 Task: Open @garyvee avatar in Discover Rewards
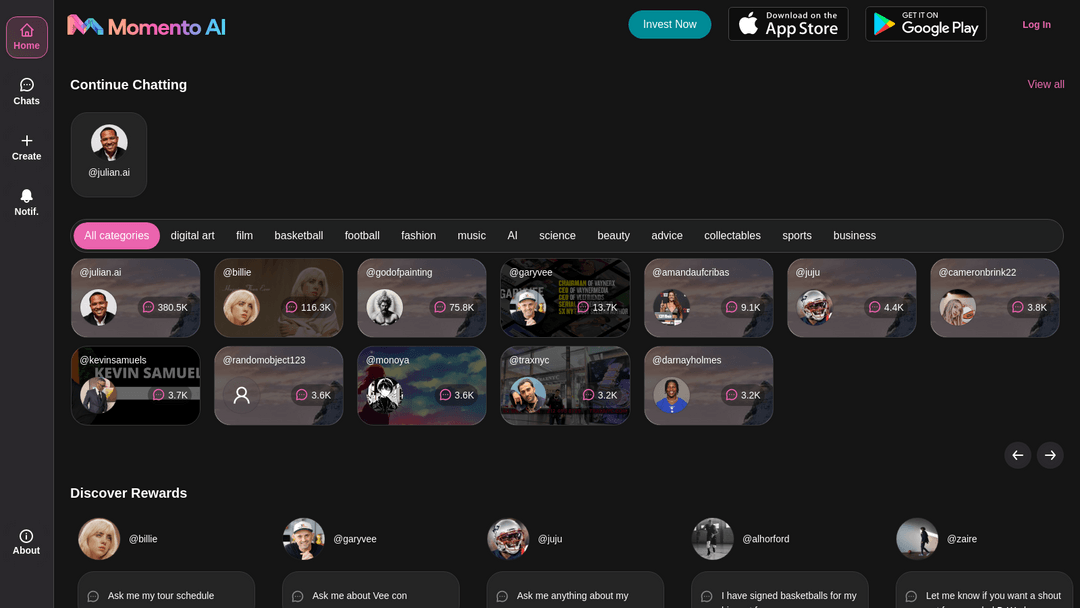coord(303,538)
